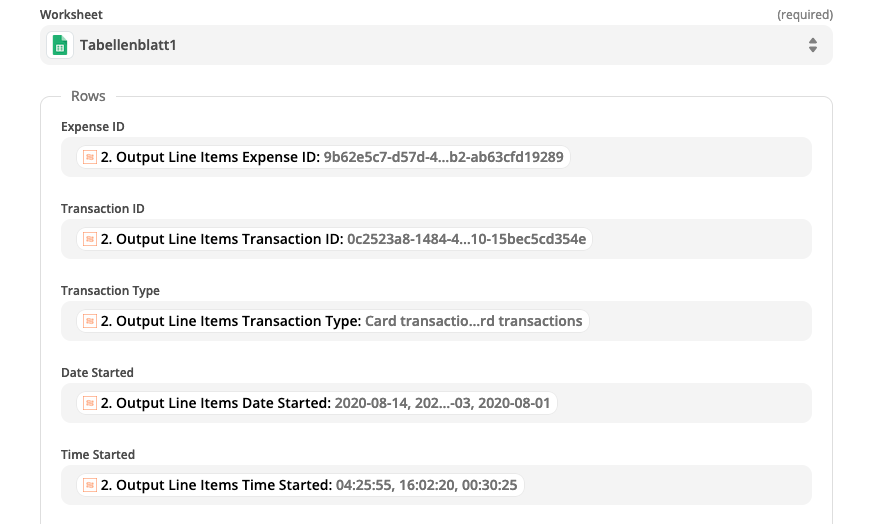This screenshot has height=524, width=870.
Task: Click empty space in Time Started input field
Action: point(666,485)
